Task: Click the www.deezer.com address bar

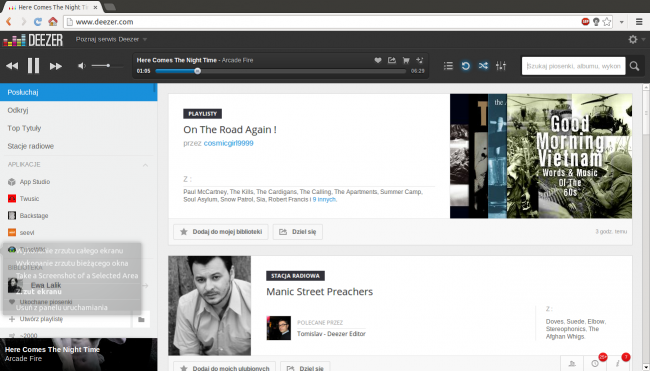Action: click(x=323, y=22)
